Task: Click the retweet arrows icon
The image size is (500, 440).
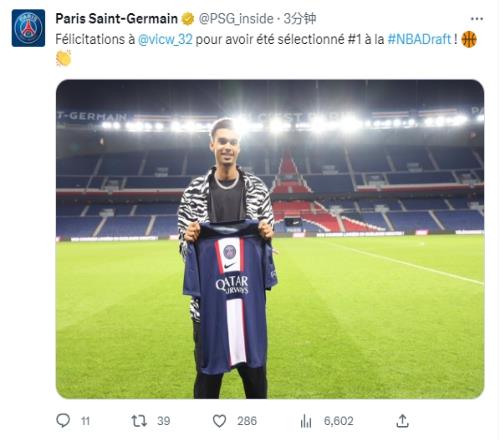Action: tap(139, 421)
